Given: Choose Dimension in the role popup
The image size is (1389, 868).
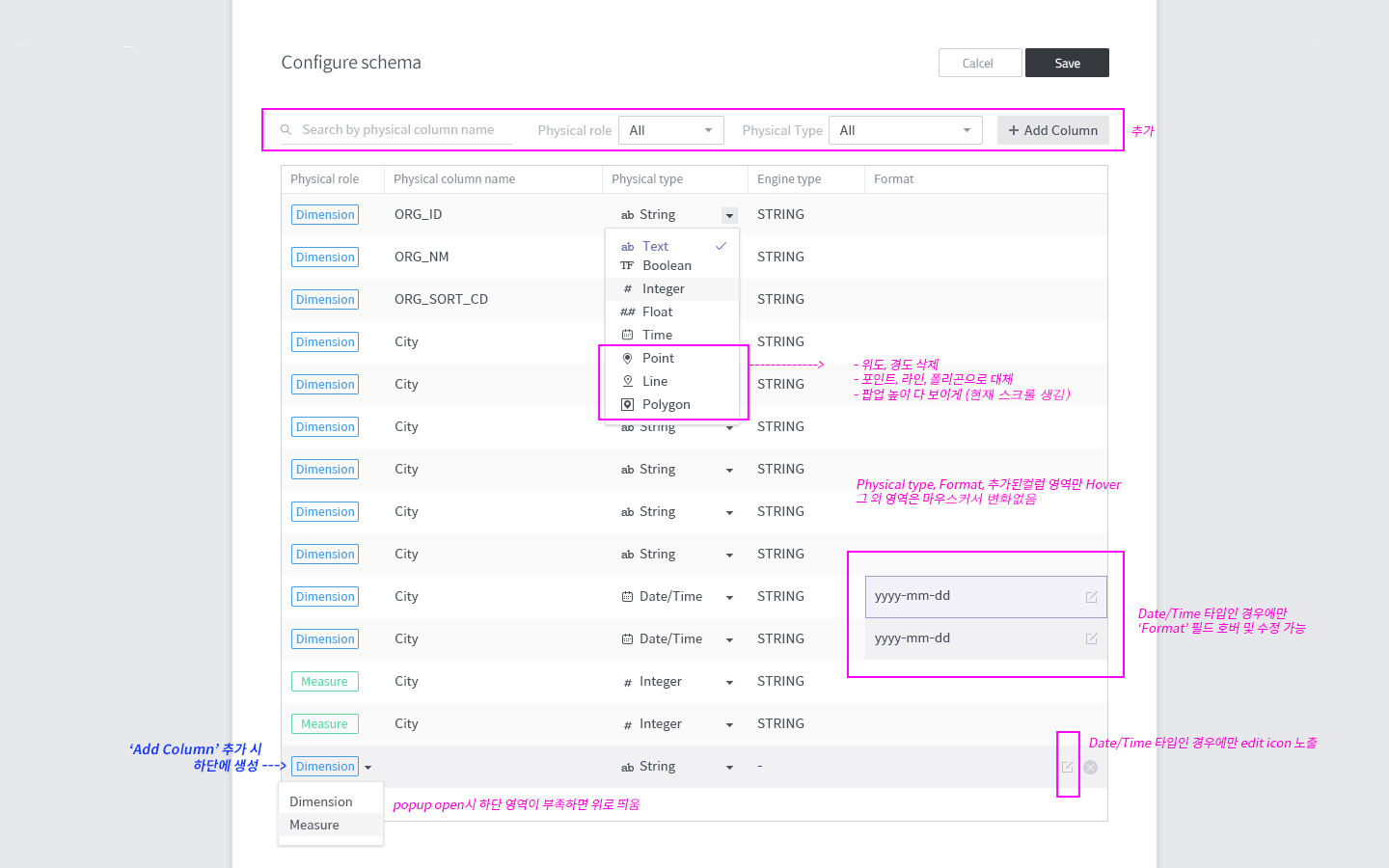Looking at the screenshot, I should (x=331, y=801).
